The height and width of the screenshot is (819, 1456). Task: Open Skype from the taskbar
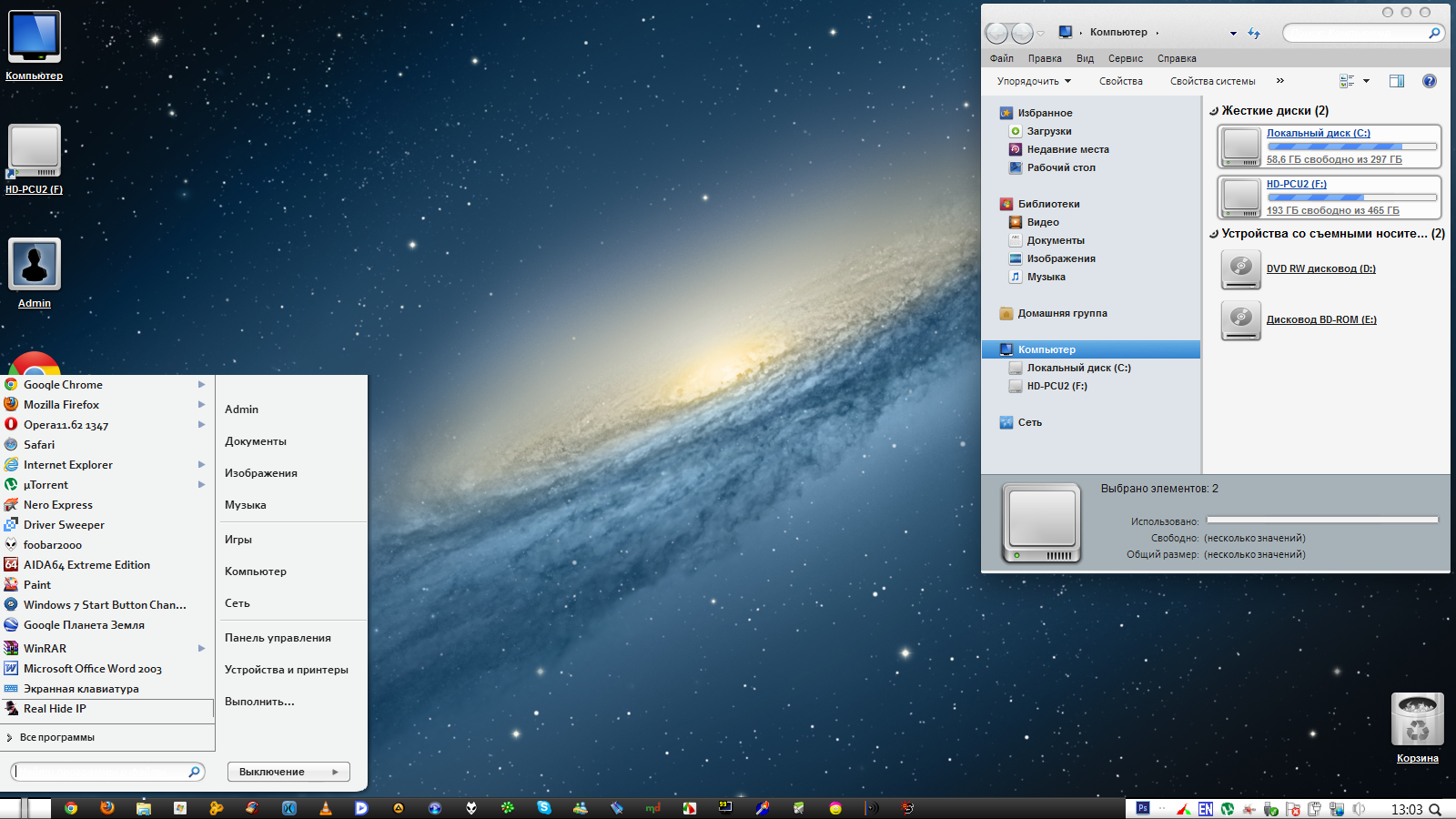point(544,808)
